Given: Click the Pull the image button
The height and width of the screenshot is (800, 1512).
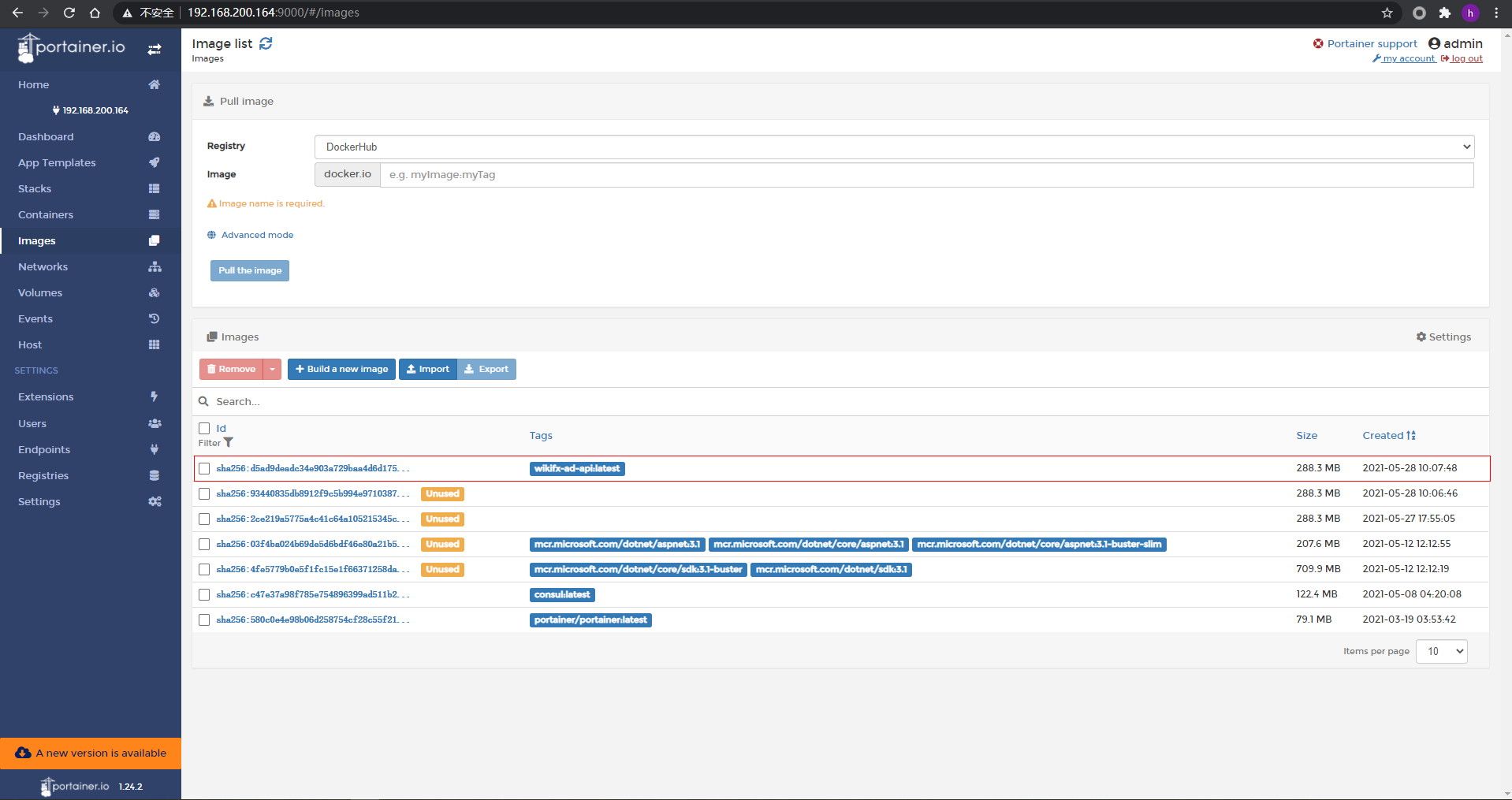Looking at the screenshot, I should [x=250, y=270].
